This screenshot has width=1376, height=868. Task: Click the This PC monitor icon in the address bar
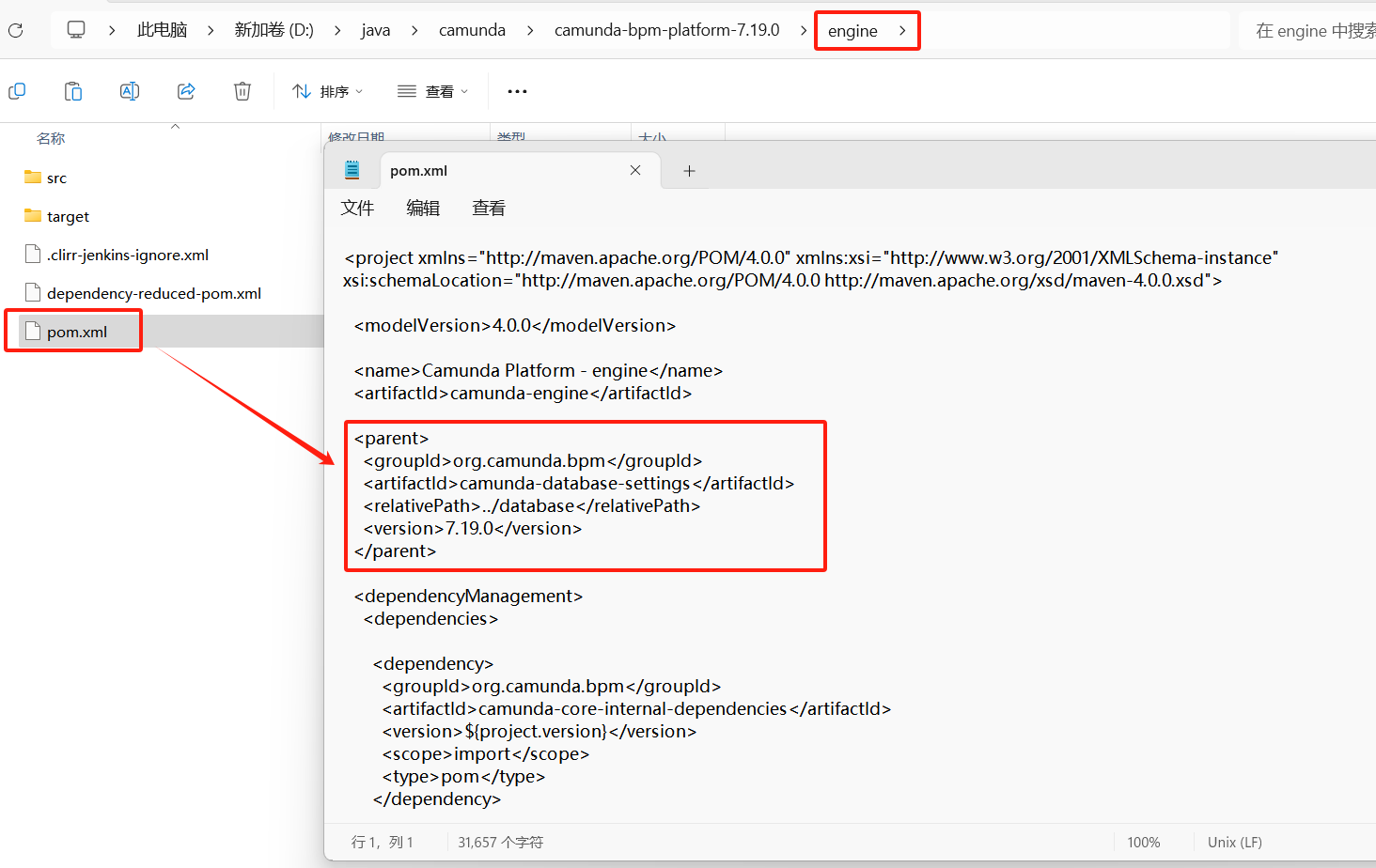pyautogui.click(x=76, y=30)
